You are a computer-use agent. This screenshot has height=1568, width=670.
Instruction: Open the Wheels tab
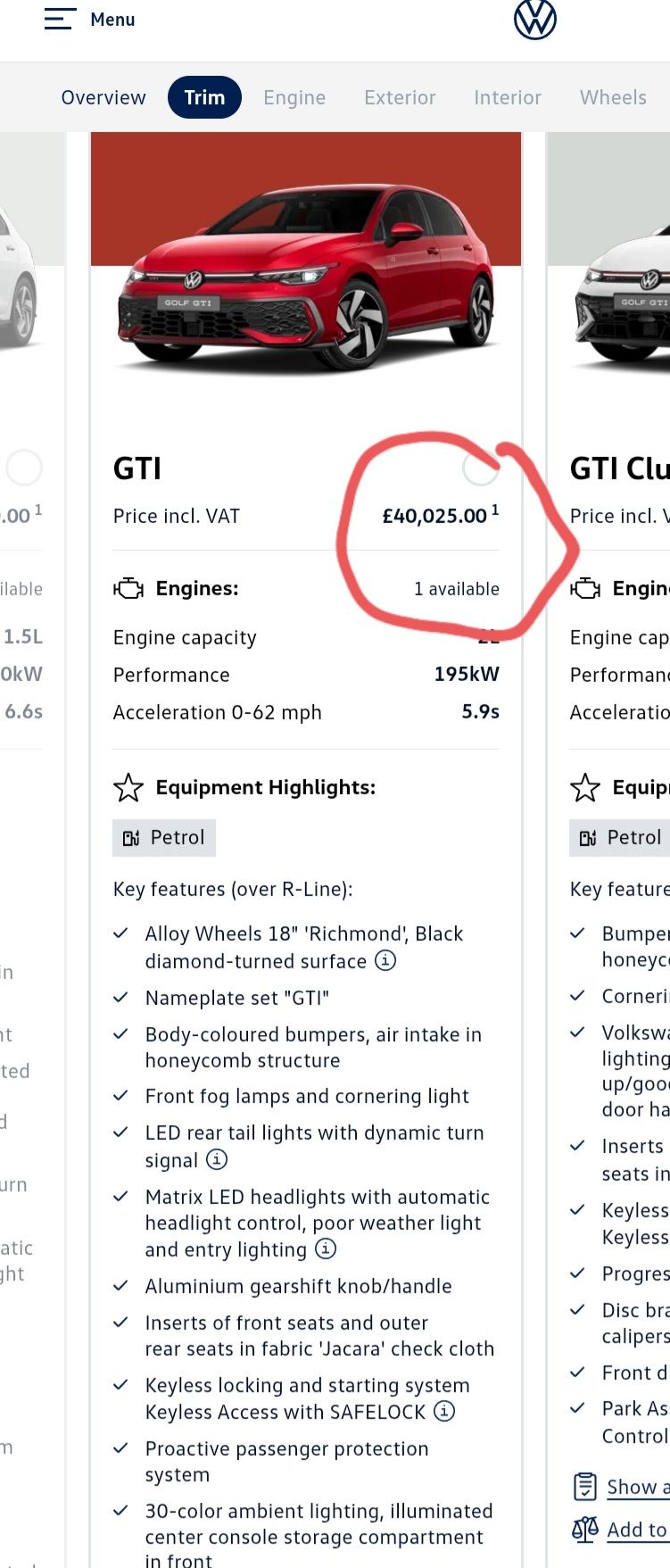click(x=613, y=97)
